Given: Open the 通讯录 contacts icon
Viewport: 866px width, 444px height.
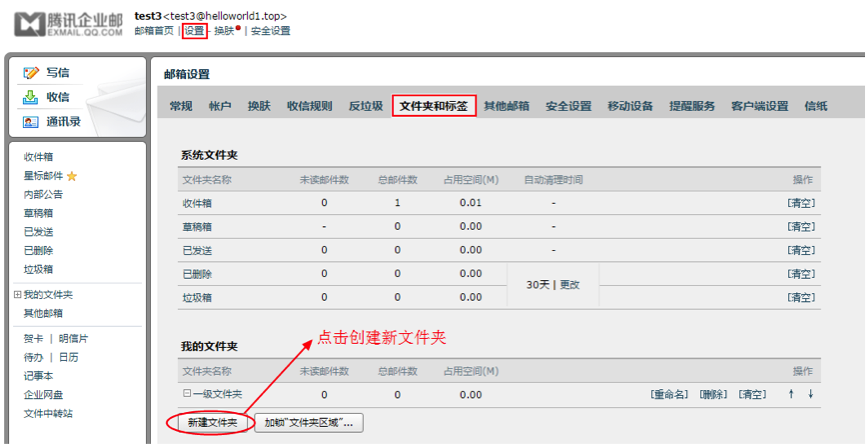Looking at the screenshot, I should coord(31,122).
